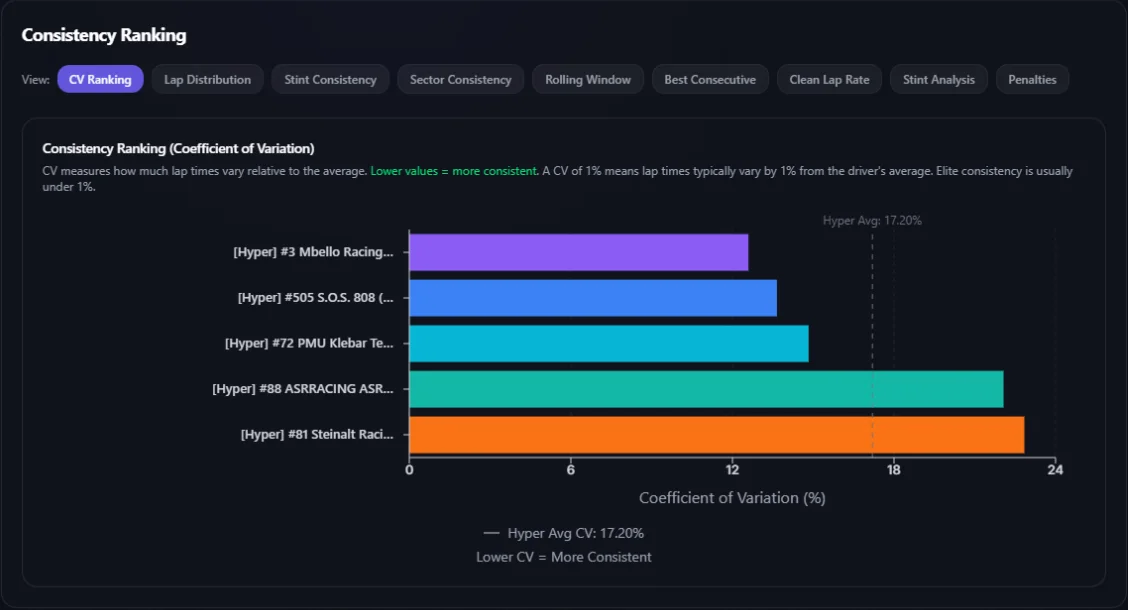The height and width of the screenshot is (610, 1128).
Task: Open the Stint Analysis view
Action: (x=939, y=79)
